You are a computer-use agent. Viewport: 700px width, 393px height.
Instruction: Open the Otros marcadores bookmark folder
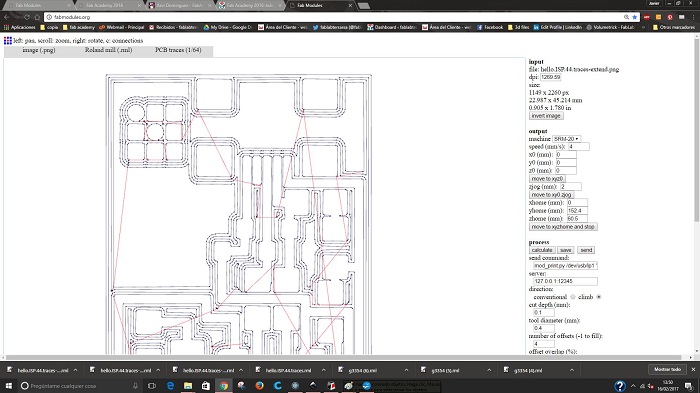point(673,27)
